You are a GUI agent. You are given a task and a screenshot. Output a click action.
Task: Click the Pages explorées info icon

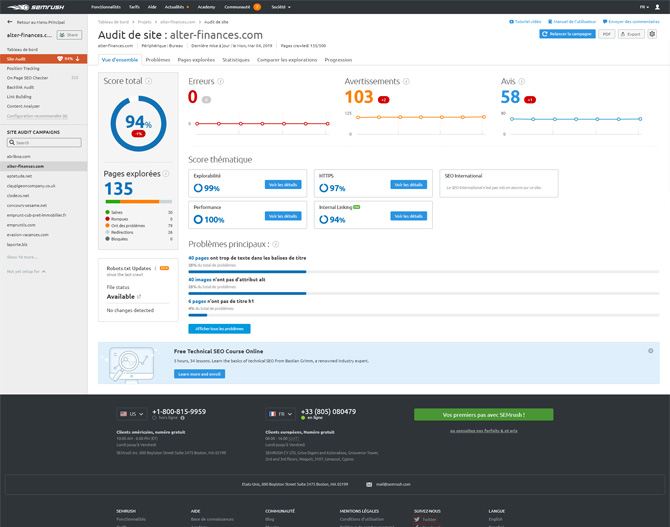(166, 174)
